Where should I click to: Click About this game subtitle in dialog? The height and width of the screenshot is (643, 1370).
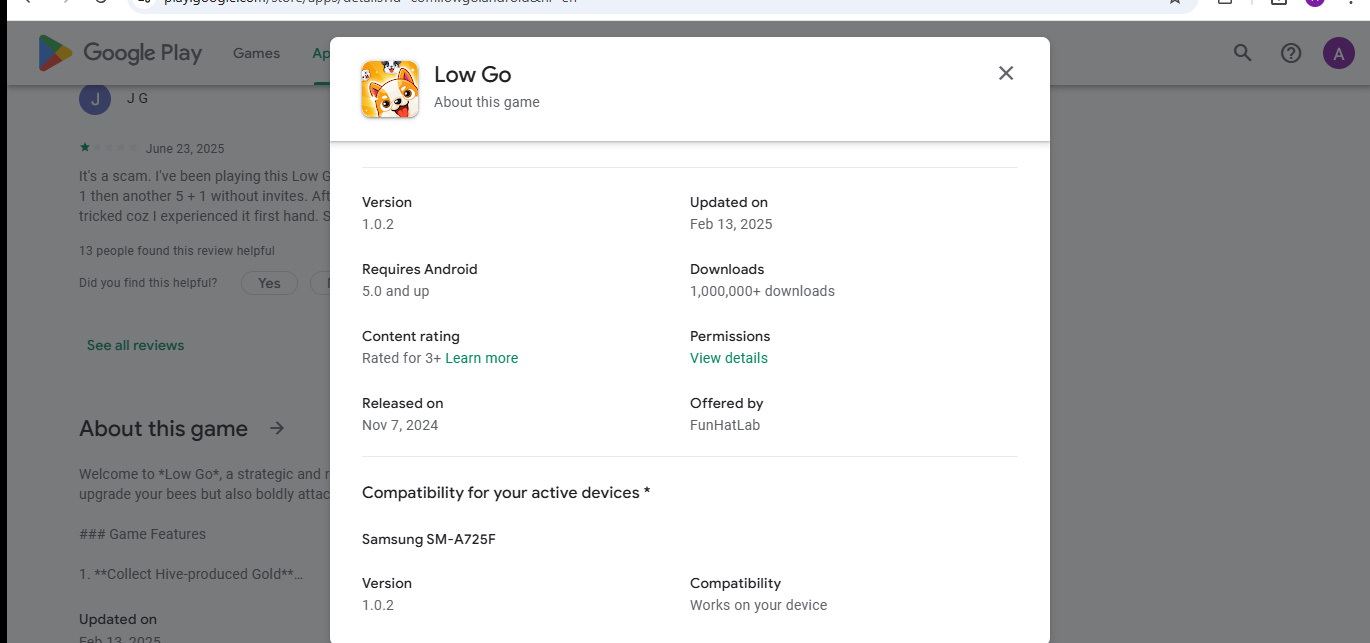pos(487,102)
